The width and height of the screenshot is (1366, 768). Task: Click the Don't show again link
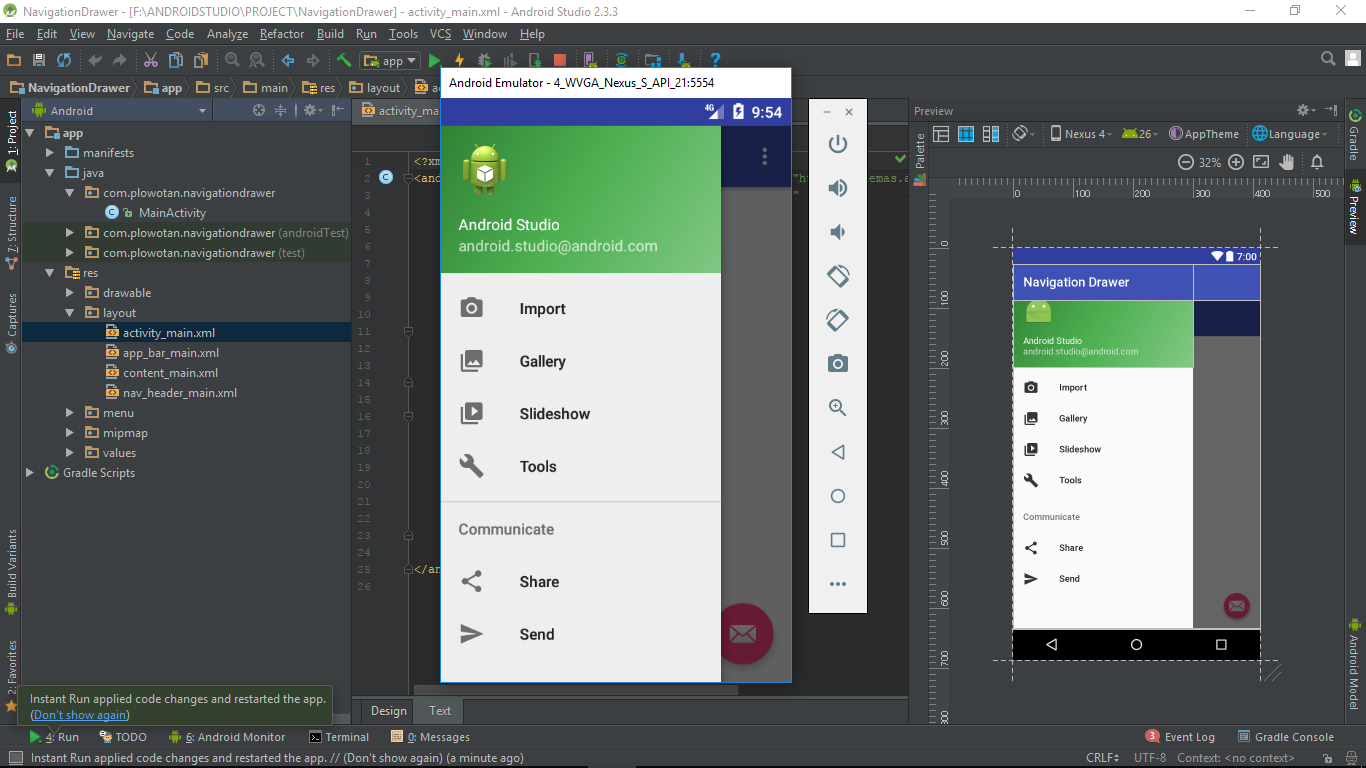[79, 714]
